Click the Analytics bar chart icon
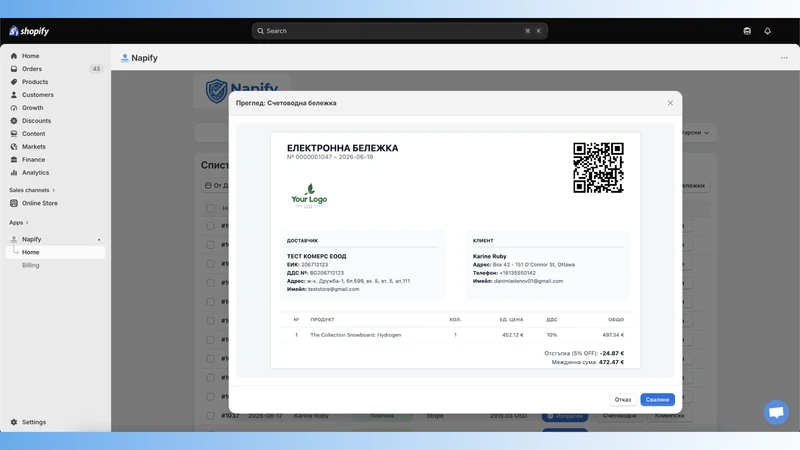 coord(14,172)
